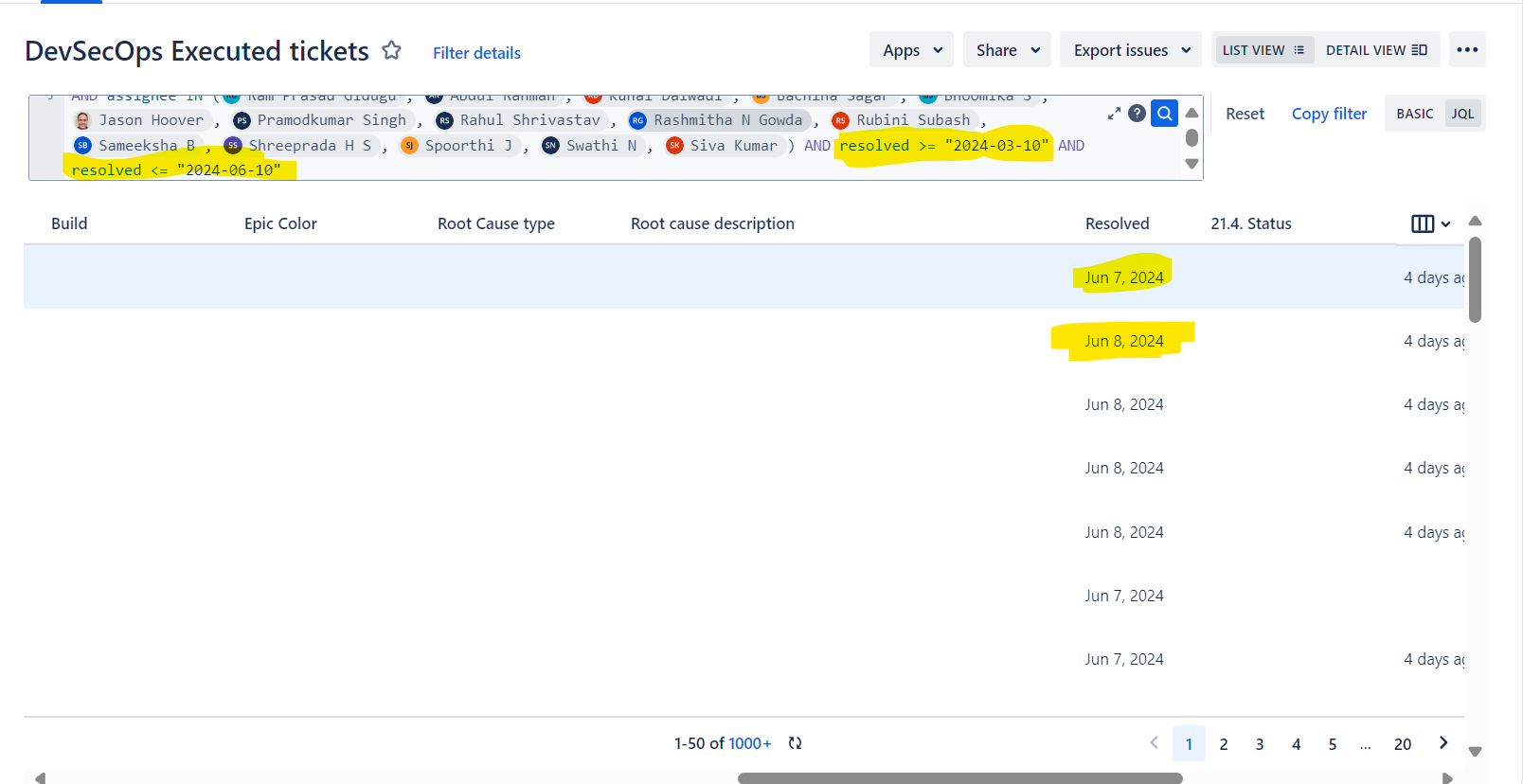Go to results page 20
The image size is (1523, 784).
[x=1403, y=744]
